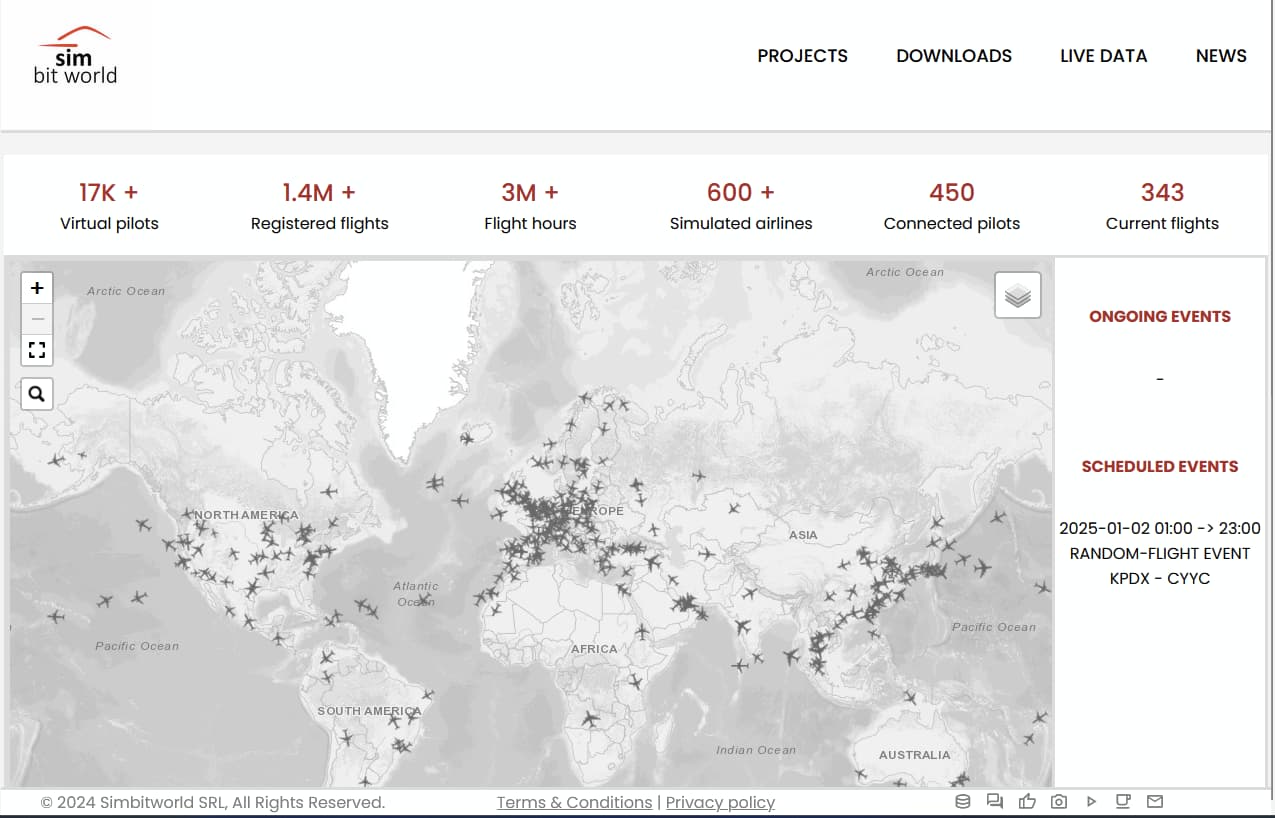Screen dimensions: 1275x818
Task: Open the Terms & Conditions link
Action: tap(574, 802)
